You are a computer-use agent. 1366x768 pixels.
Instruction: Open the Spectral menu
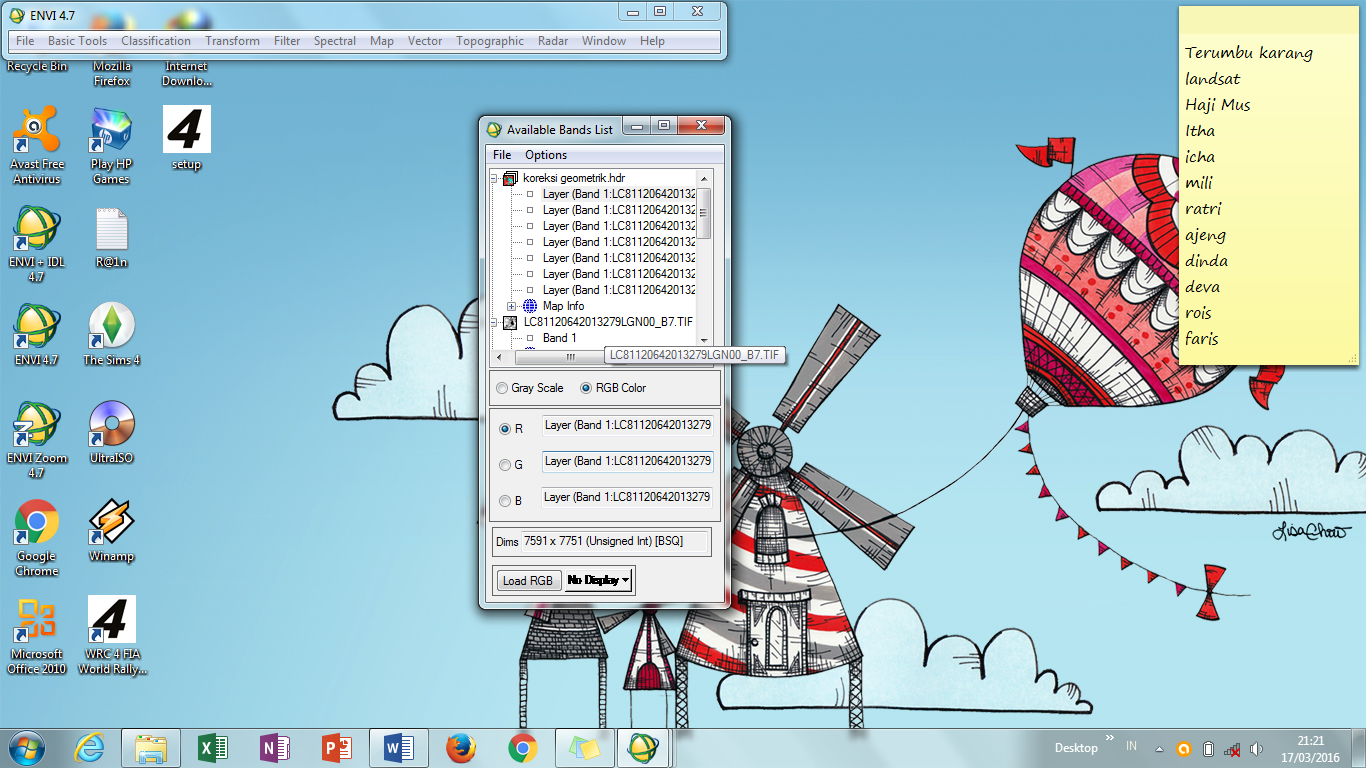pyautogui.click(x=335, y=41)
